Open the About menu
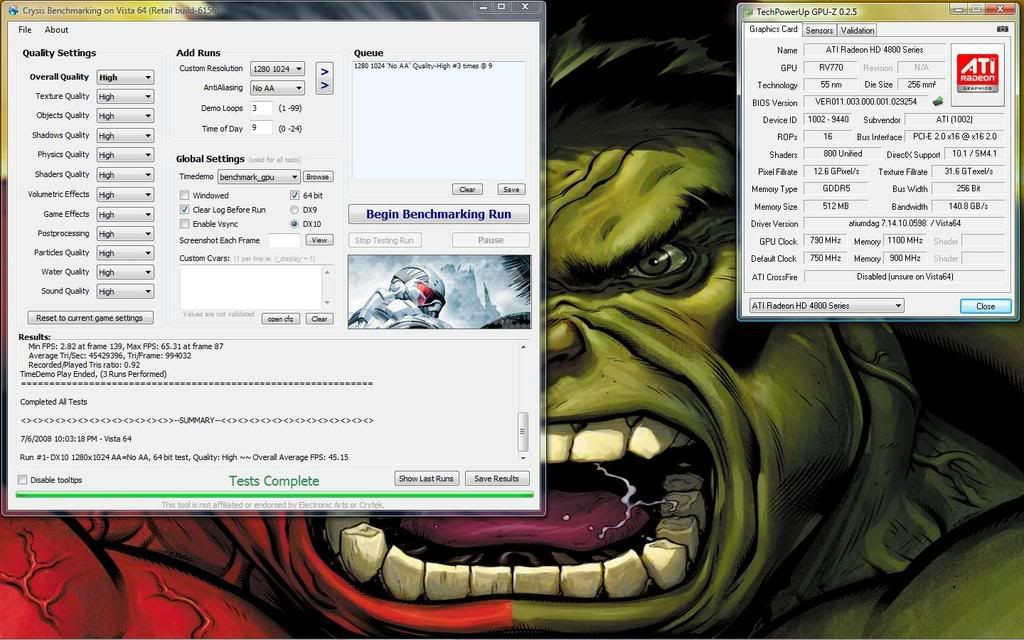 pos(56,30)
